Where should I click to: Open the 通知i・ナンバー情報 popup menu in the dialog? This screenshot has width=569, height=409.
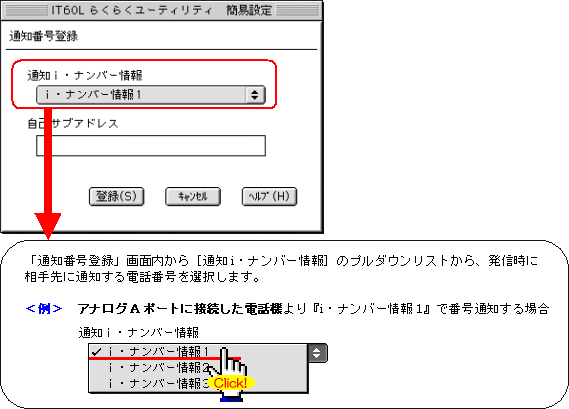[151, 95]
